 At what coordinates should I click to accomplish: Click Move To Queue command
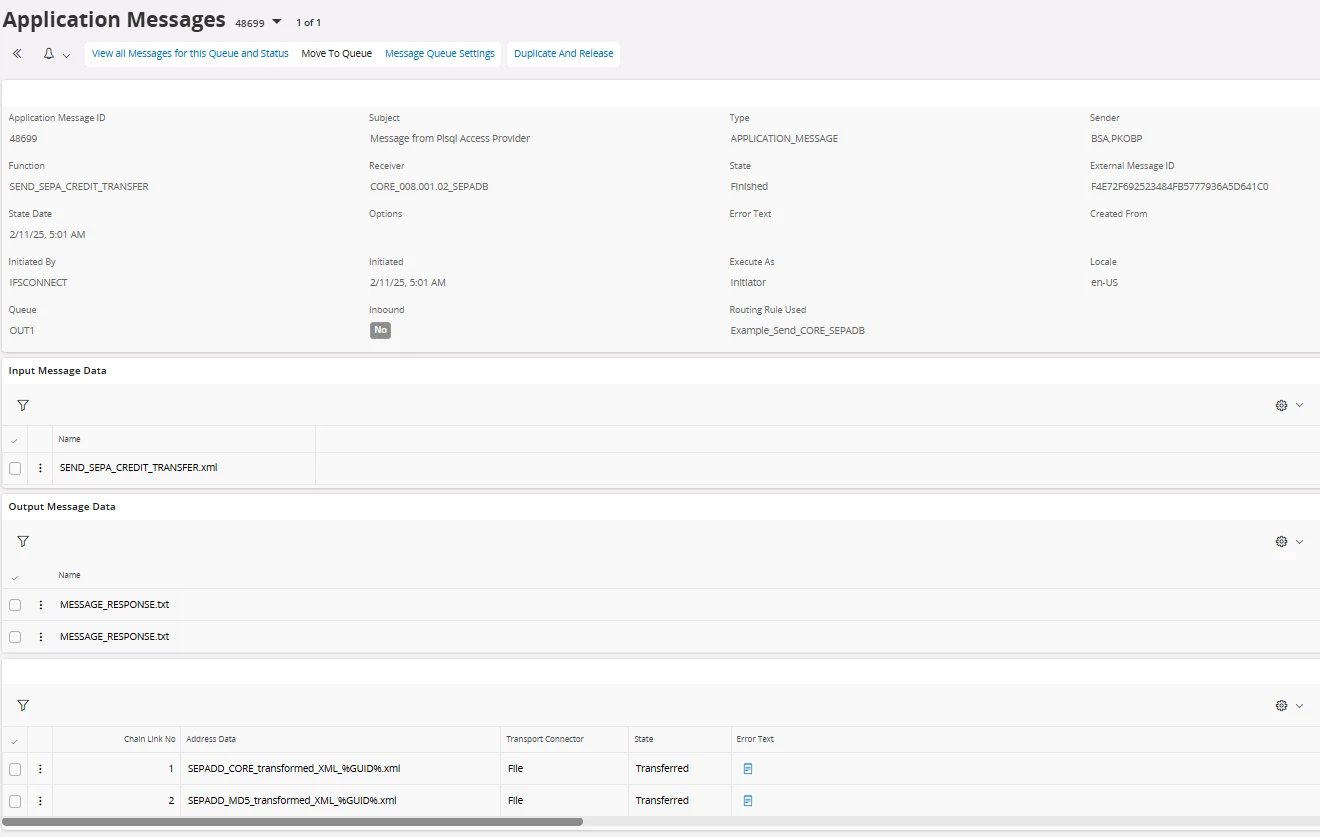(x=336, y=54)
